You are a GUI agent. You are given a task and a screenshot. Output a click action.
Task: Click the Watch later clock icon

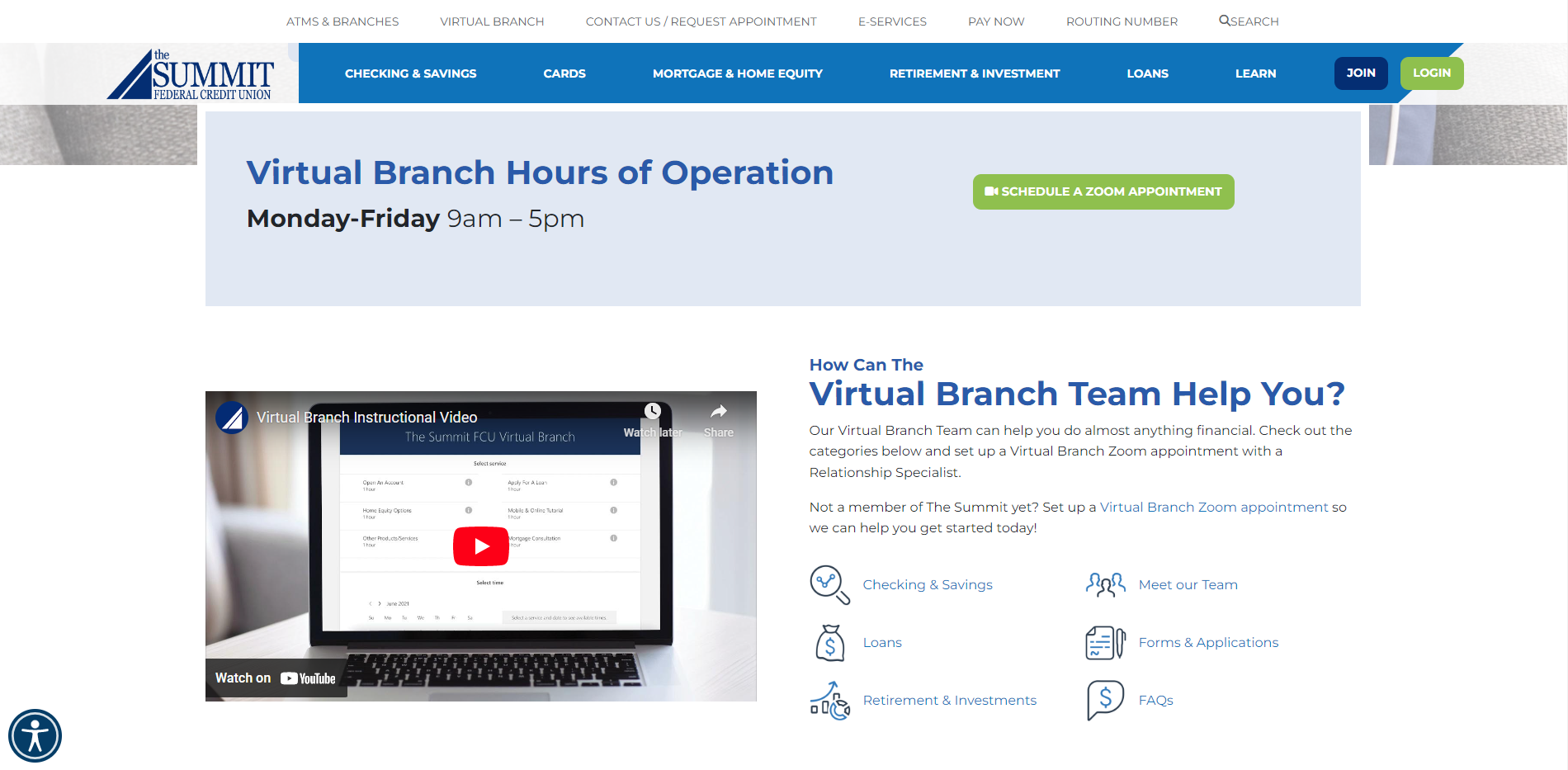click(x=653, y=412)
